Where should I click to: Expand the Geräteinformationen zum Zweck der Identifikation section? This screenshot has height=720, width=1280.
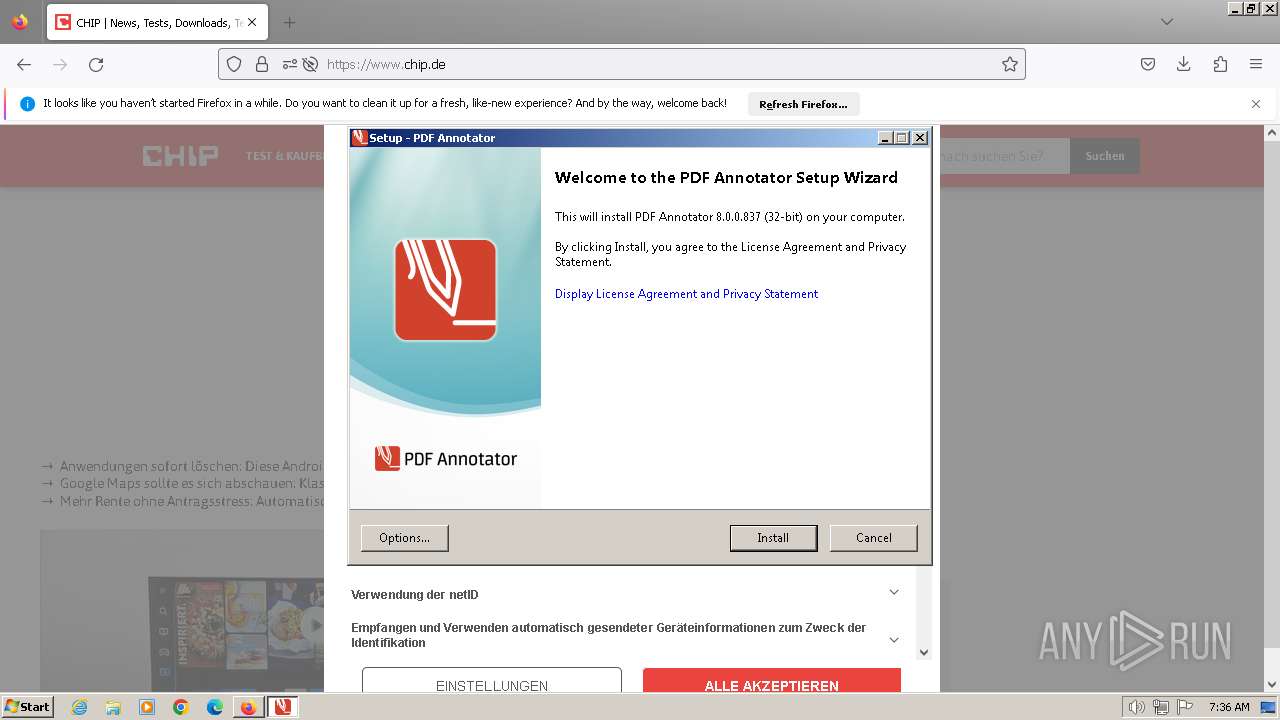tap(625, 636)
